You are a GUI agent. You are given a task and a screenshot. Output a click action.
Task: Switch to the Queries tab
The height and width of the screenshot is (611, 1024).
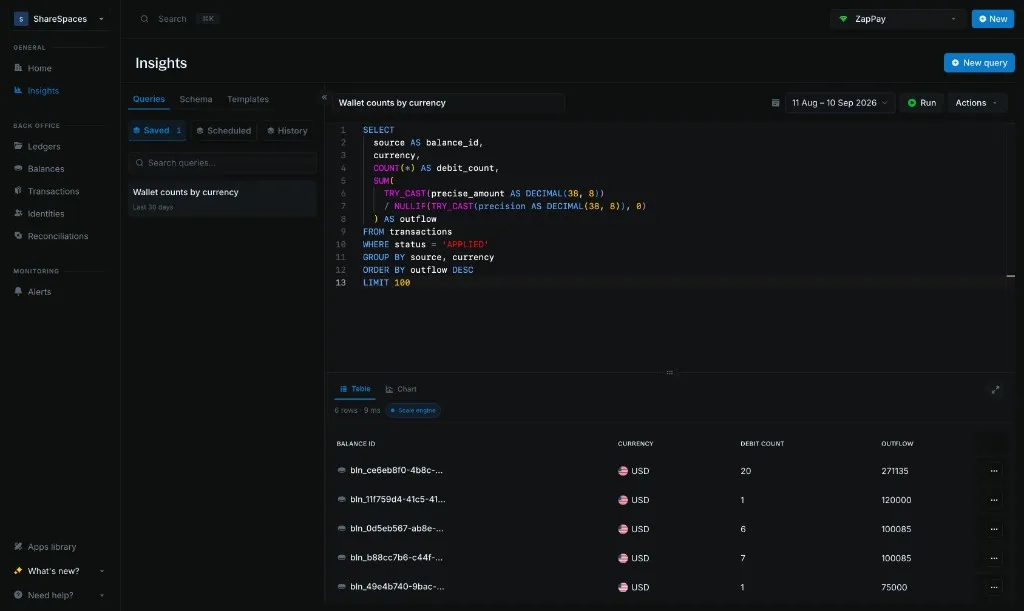149,99
